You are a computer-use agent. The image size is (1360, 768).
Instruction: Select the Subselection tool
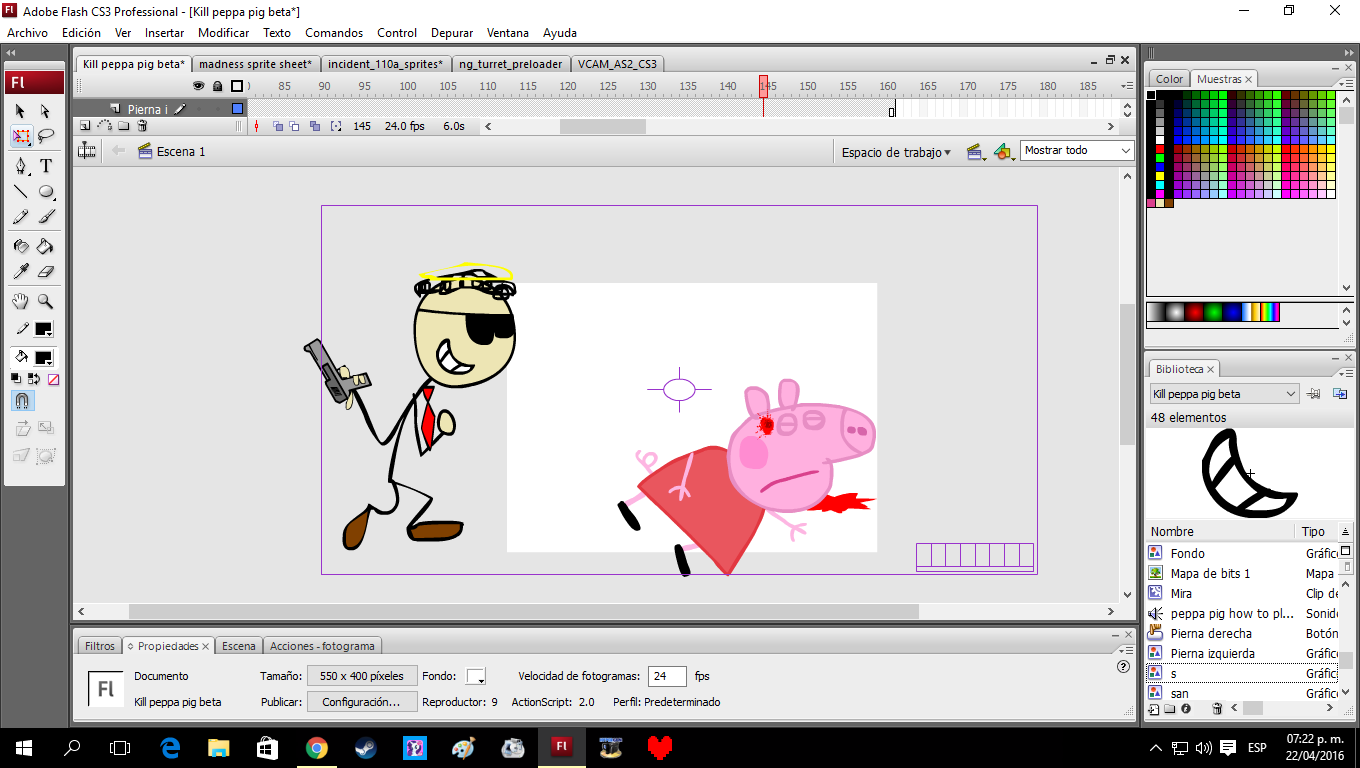(45, 111)
